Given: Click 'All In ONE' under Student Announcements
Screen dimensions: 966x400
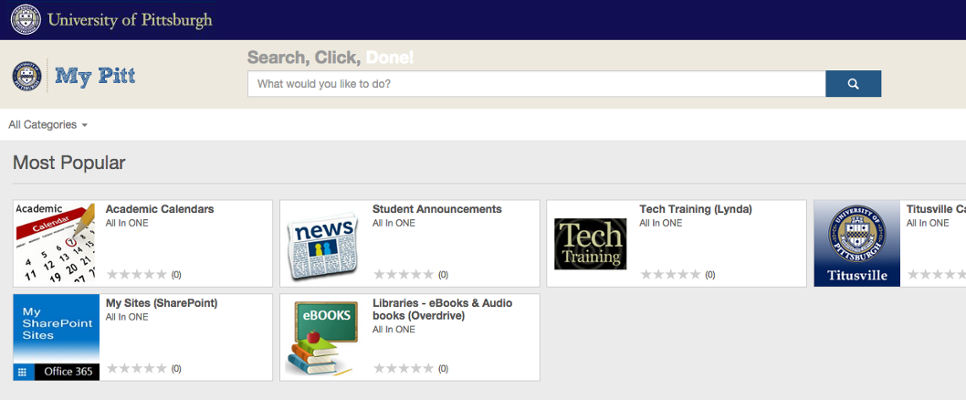Looking at the screenshot, I should (394, 223).
